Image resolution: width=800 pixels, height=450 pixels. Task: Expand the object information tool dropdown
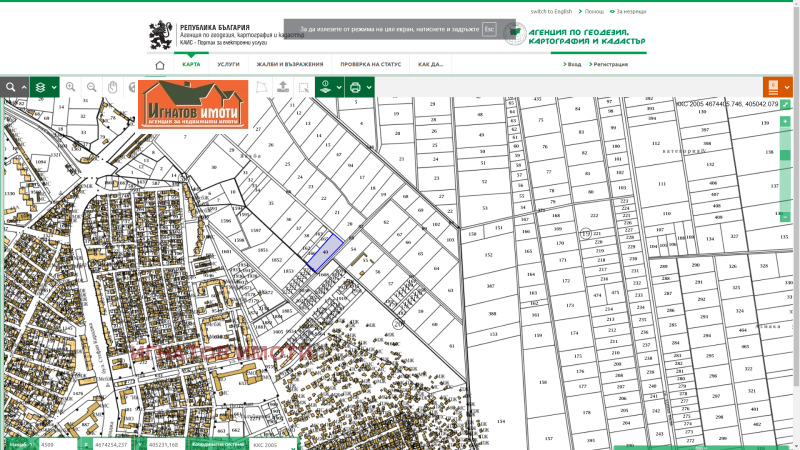pos(330,87)
